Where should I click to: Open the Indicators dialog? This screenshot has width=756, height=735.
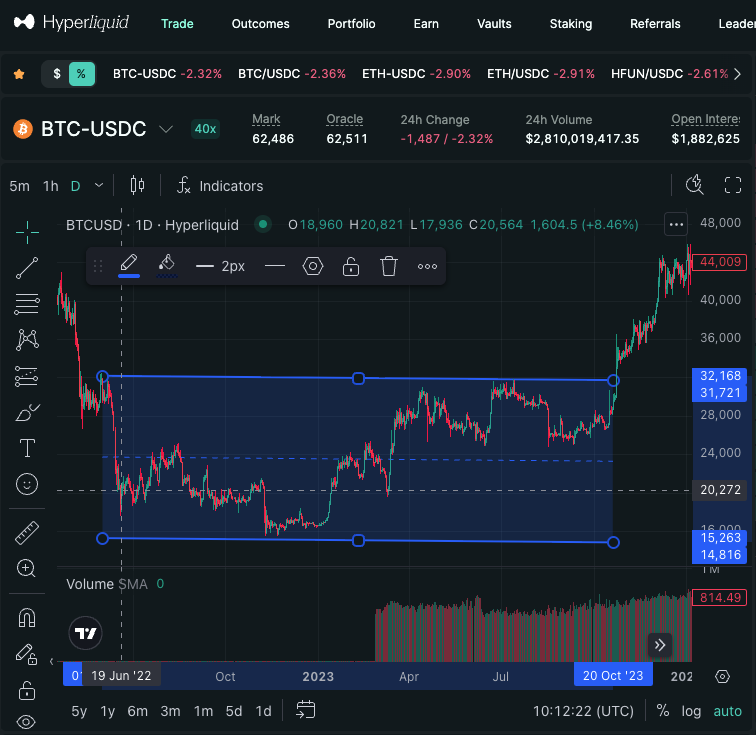point(220,186)
